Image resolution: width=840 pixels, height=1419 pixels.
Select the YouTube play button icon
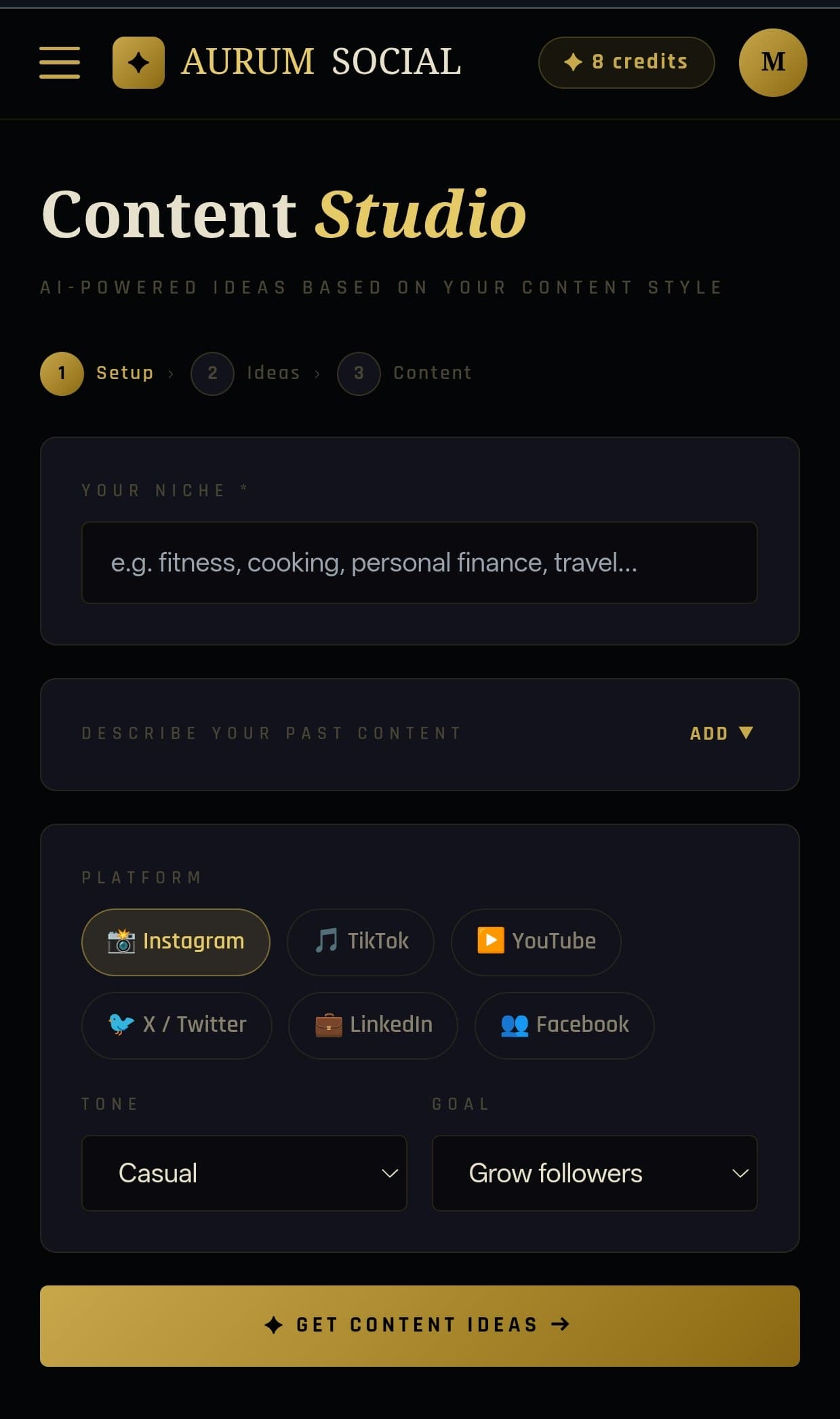click(491, 941)
